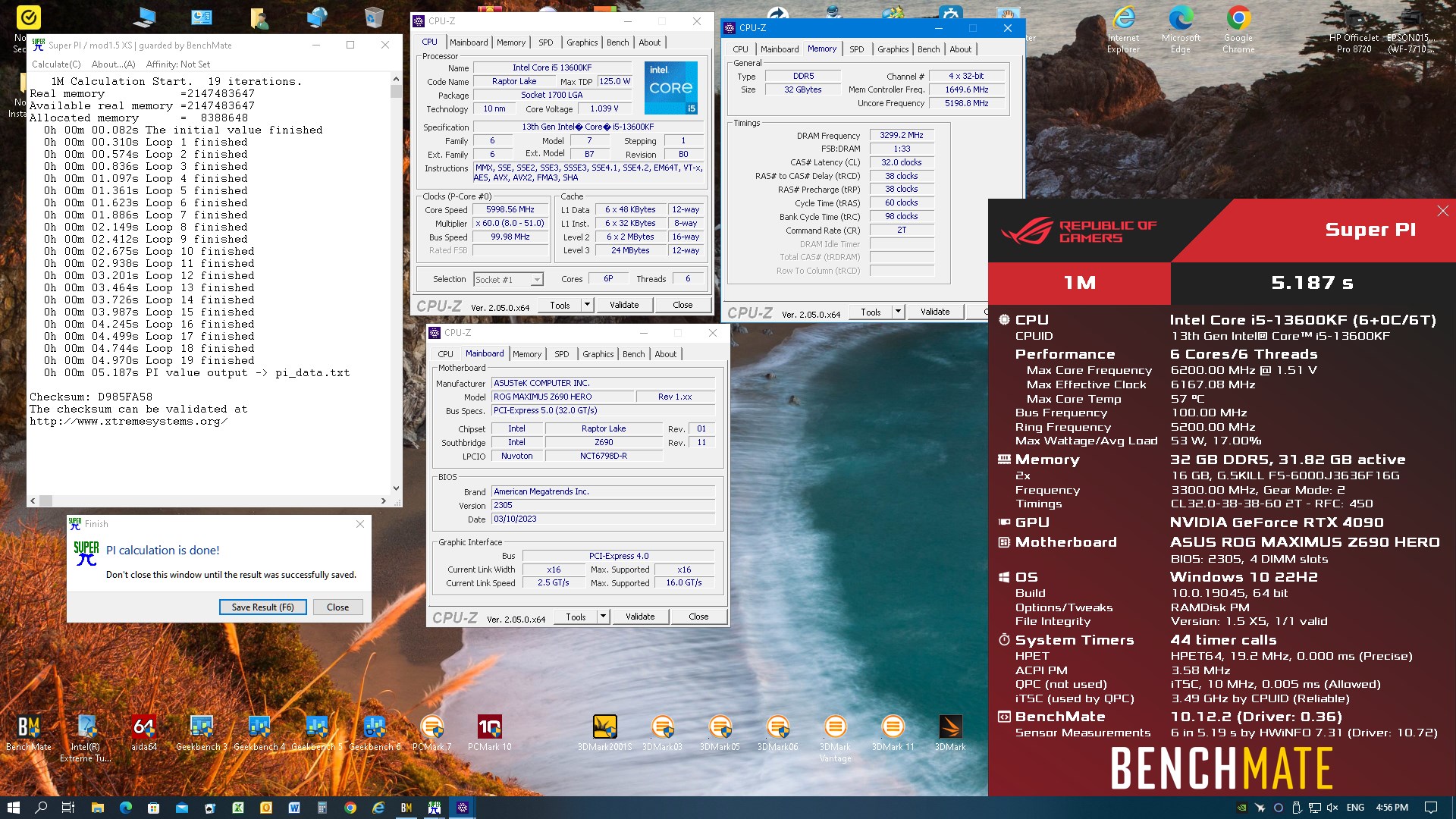Open 3DMark2001S desktop shortcut
The image size is (1456, 819).
(x=605, y=733)
